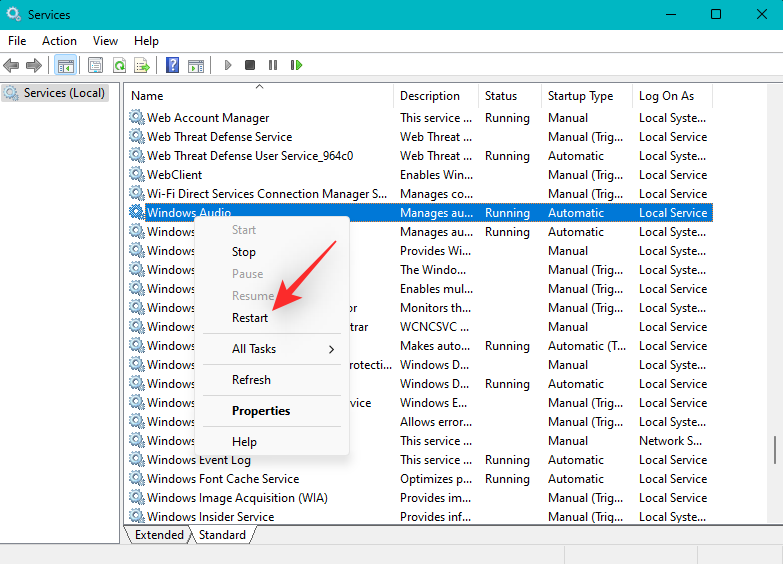Open Properties from the context menu
The width and height of the screenshot is (783, 564).
[x=261, y=411]
